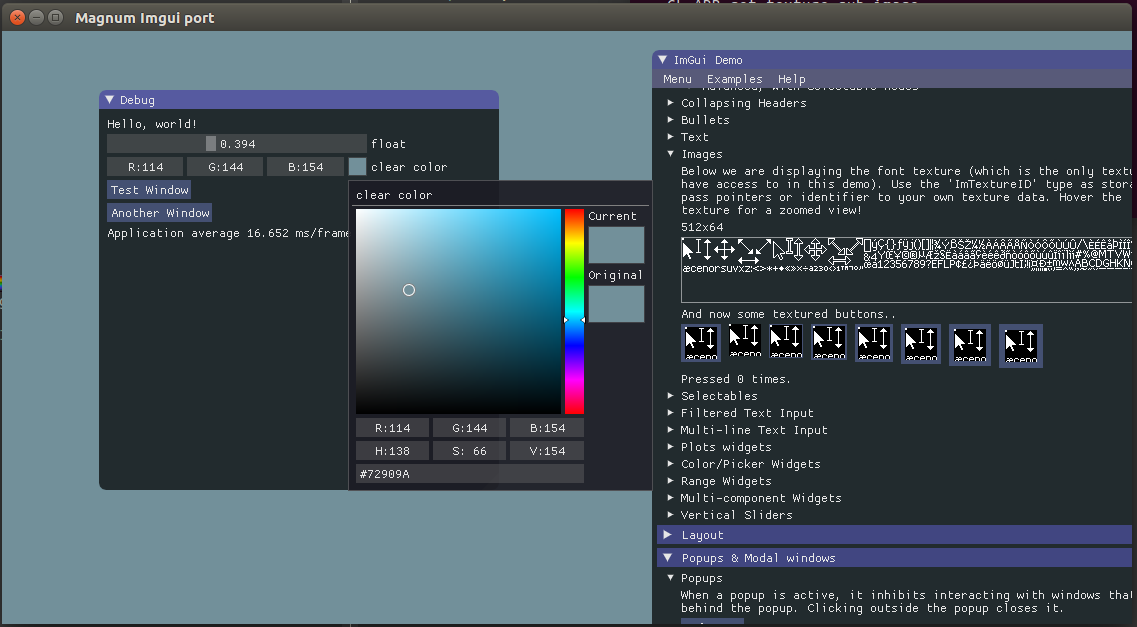Click the saturation-value square in color picker
The image size is (1137, 627).
point(458,312)
